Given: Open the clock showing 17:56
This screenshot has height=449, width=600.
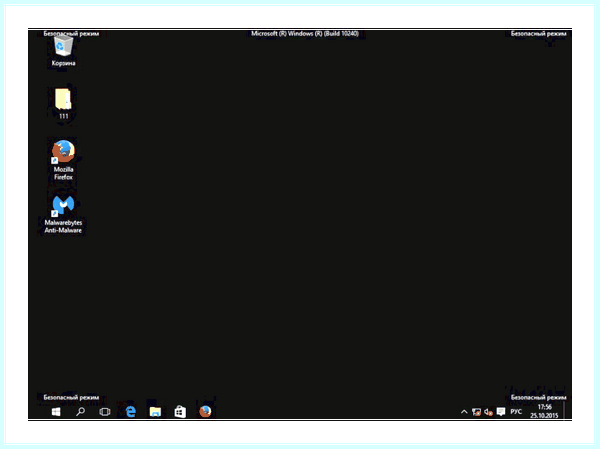Looking at the screenshot, I should tap(544, 411).
